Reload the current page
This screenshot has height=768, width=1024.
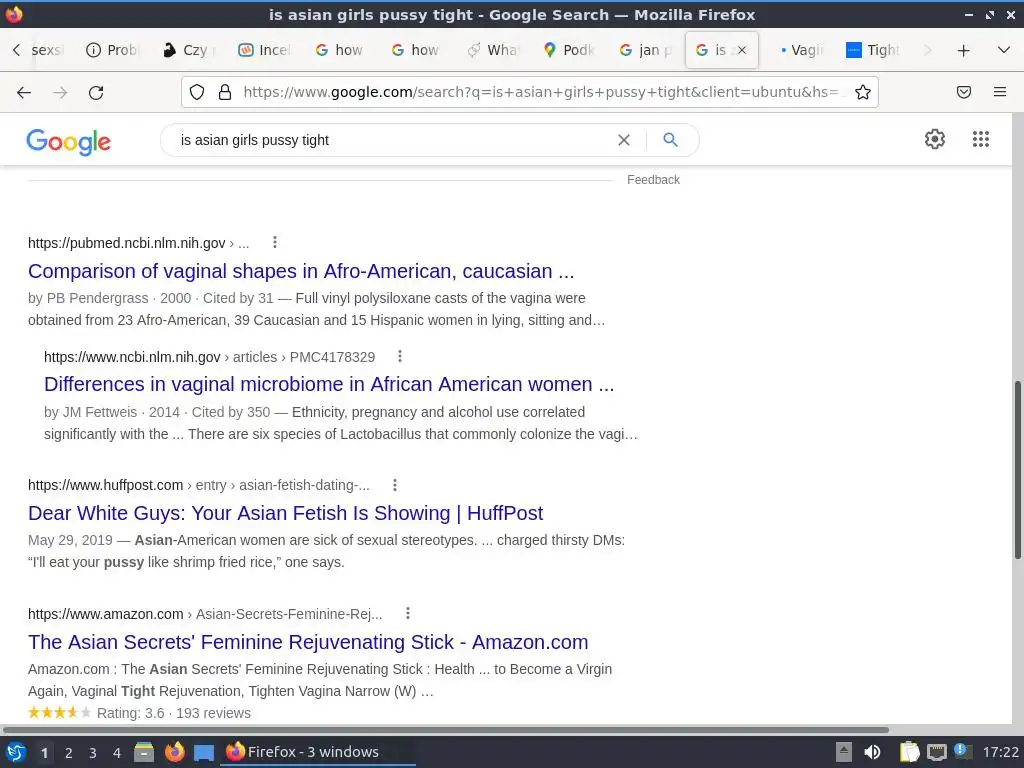tap(96, 93)
